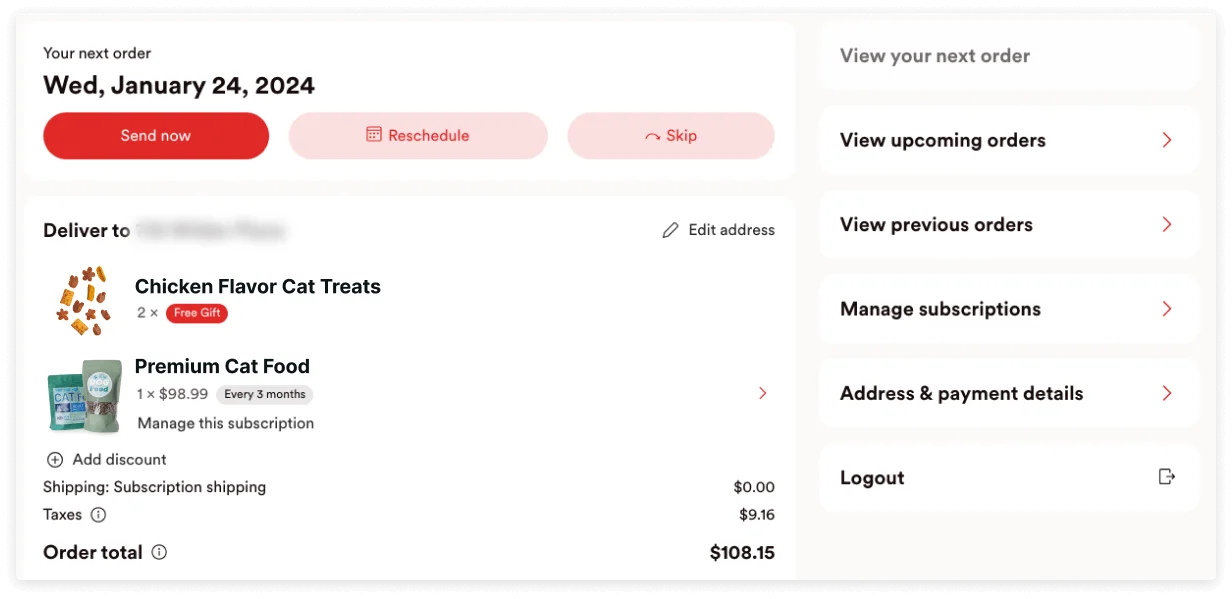Click the Logout exit icon

pos(1166,477)
